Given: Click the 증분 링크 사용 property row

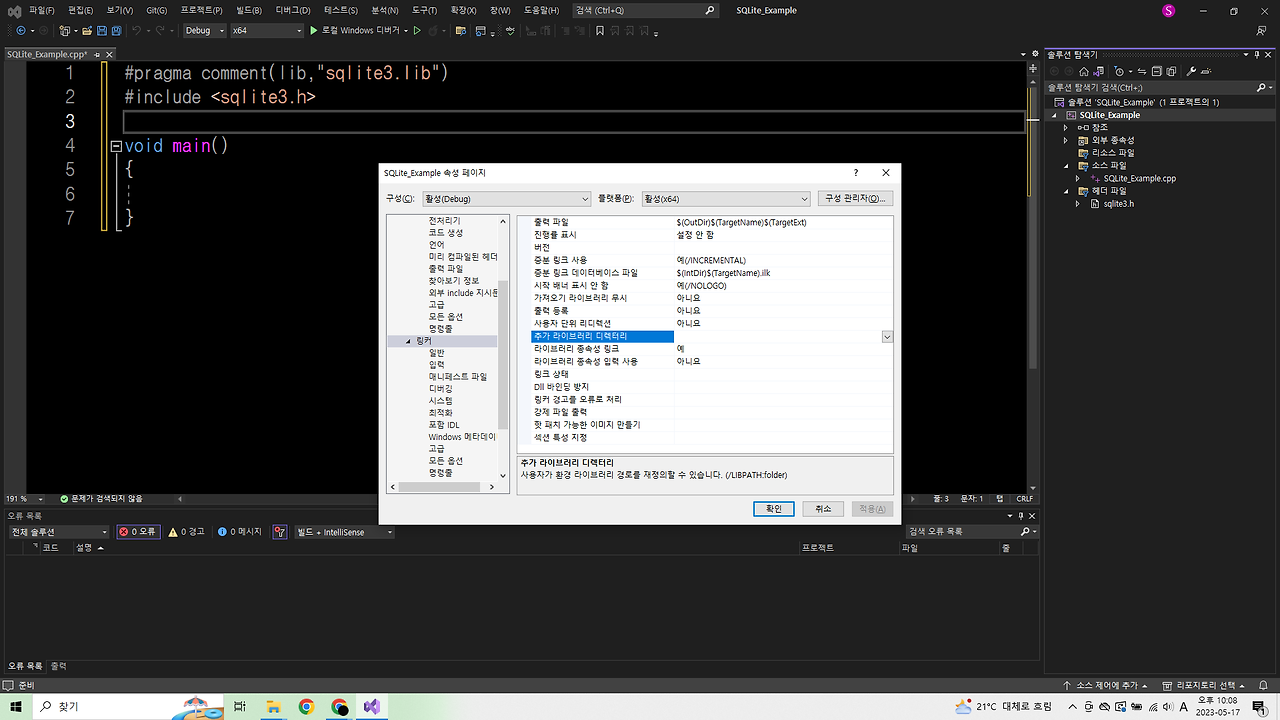Looking at the screenshot, I should coord(712,260).
